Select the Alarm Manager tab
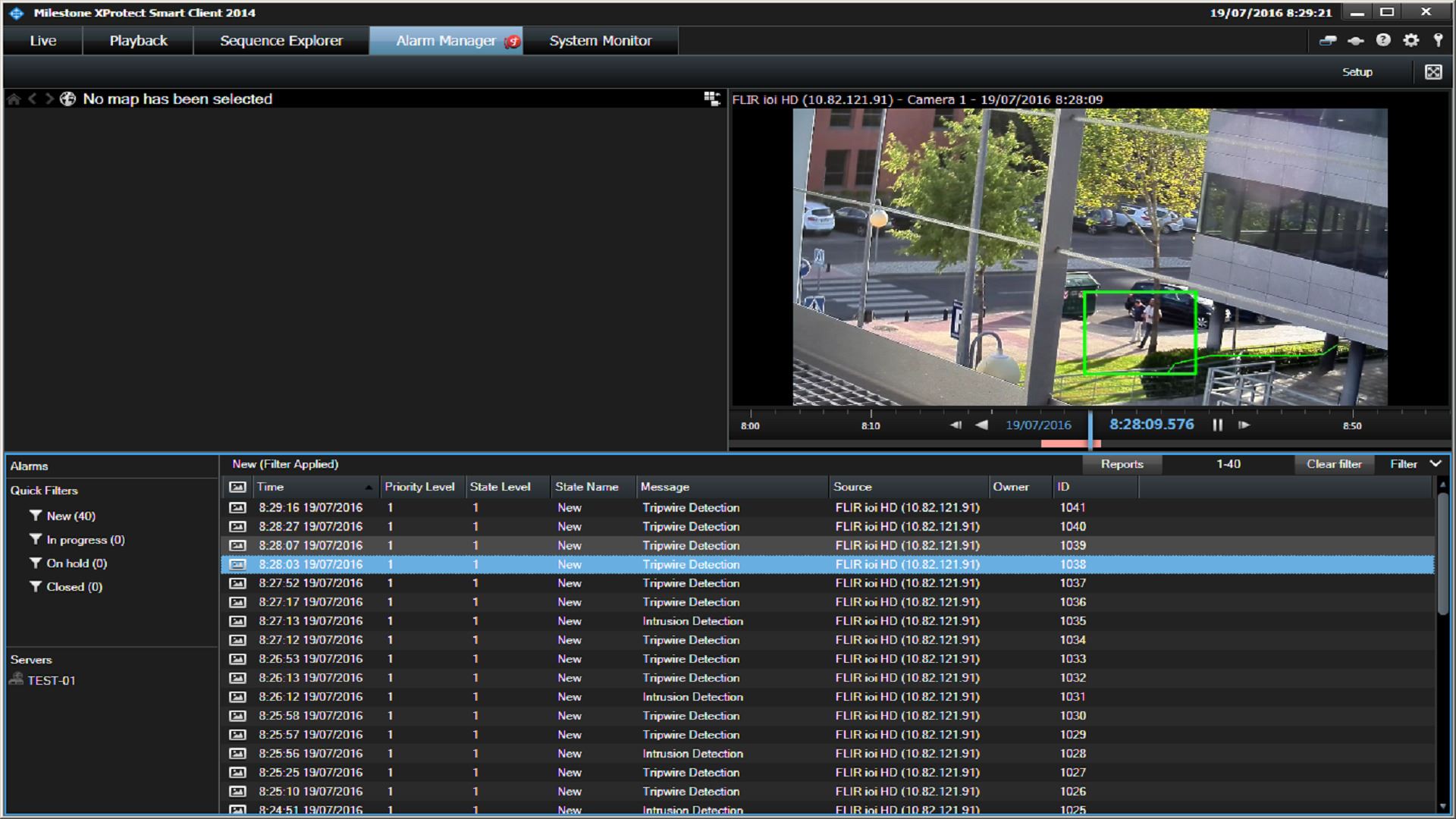This screenshot has height=819, width=1456. click(x=446, y=41)
